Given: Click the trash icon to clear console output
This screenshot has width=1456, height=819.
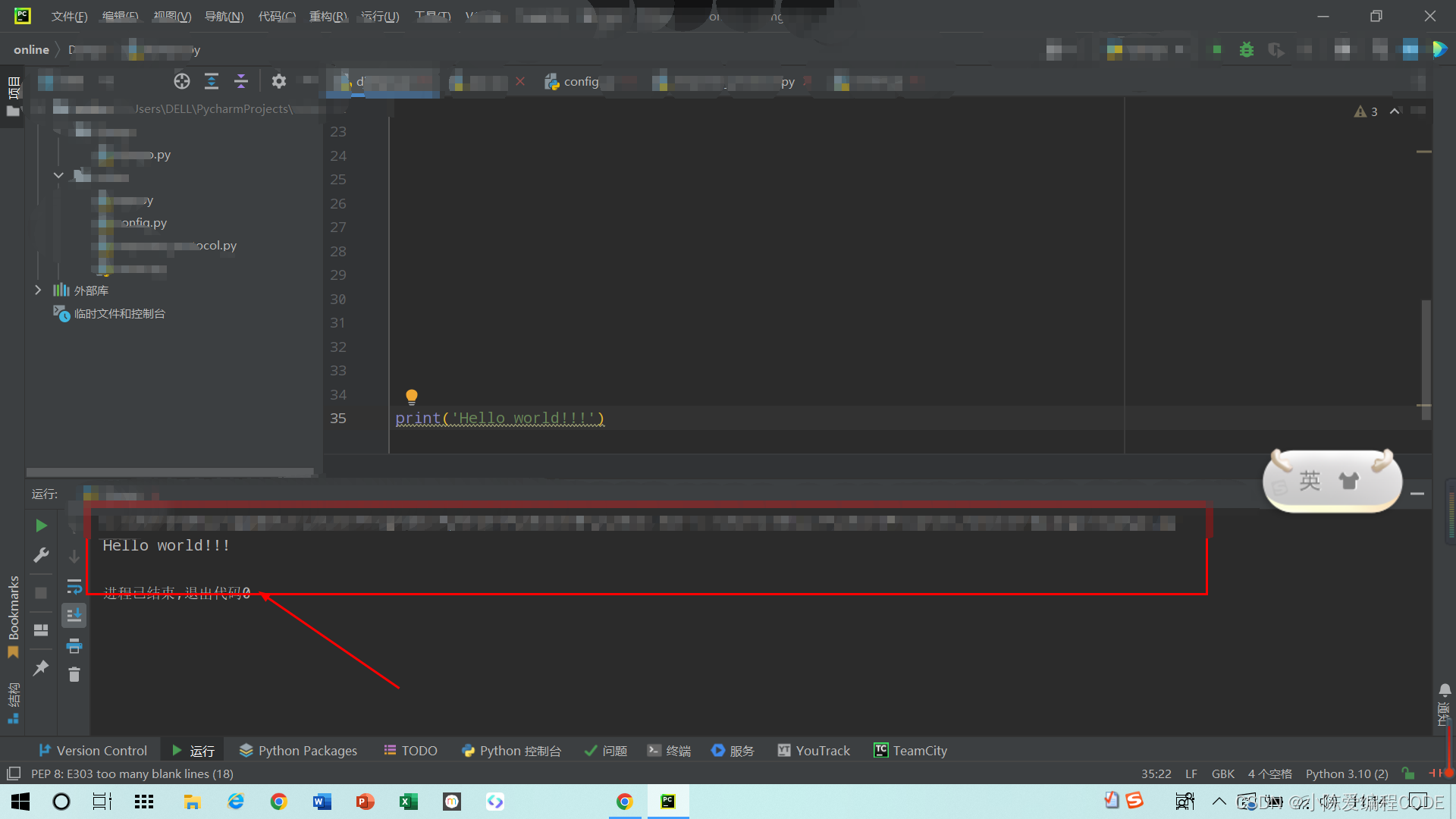Looking at the screenshot, I should (74, 674).
